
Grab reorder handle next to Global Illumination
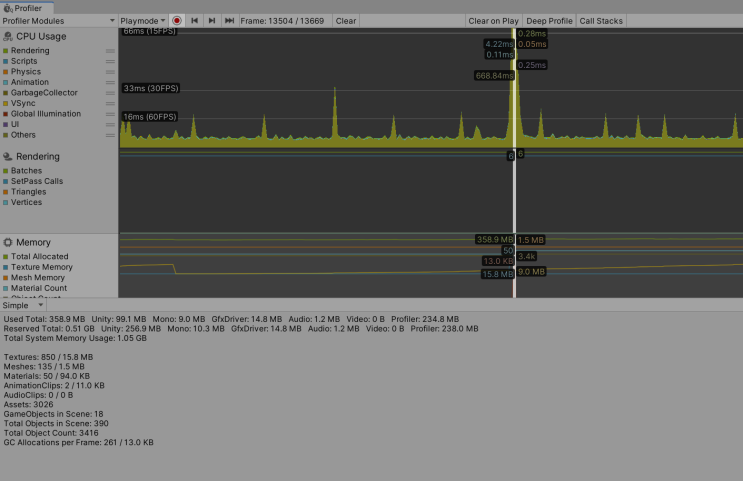[110, 114]
